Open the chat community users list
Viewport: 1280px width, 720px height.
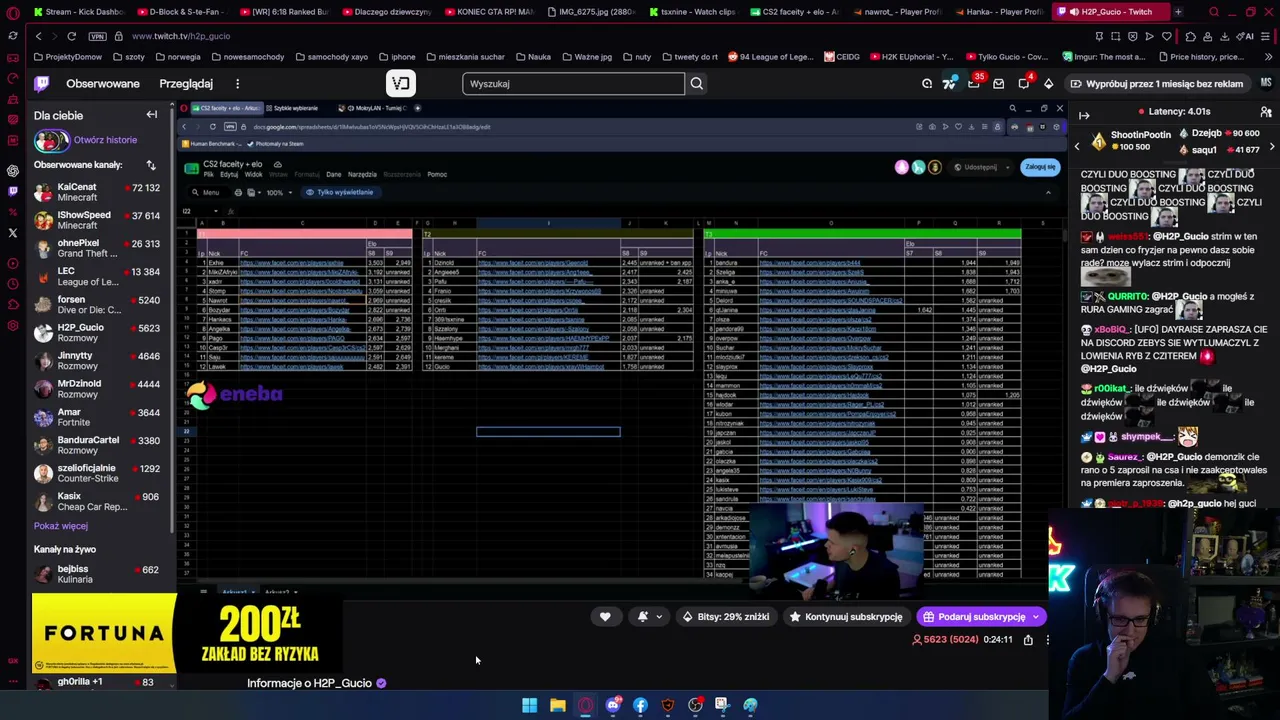pyautogui.click(x=1266, y=112)
